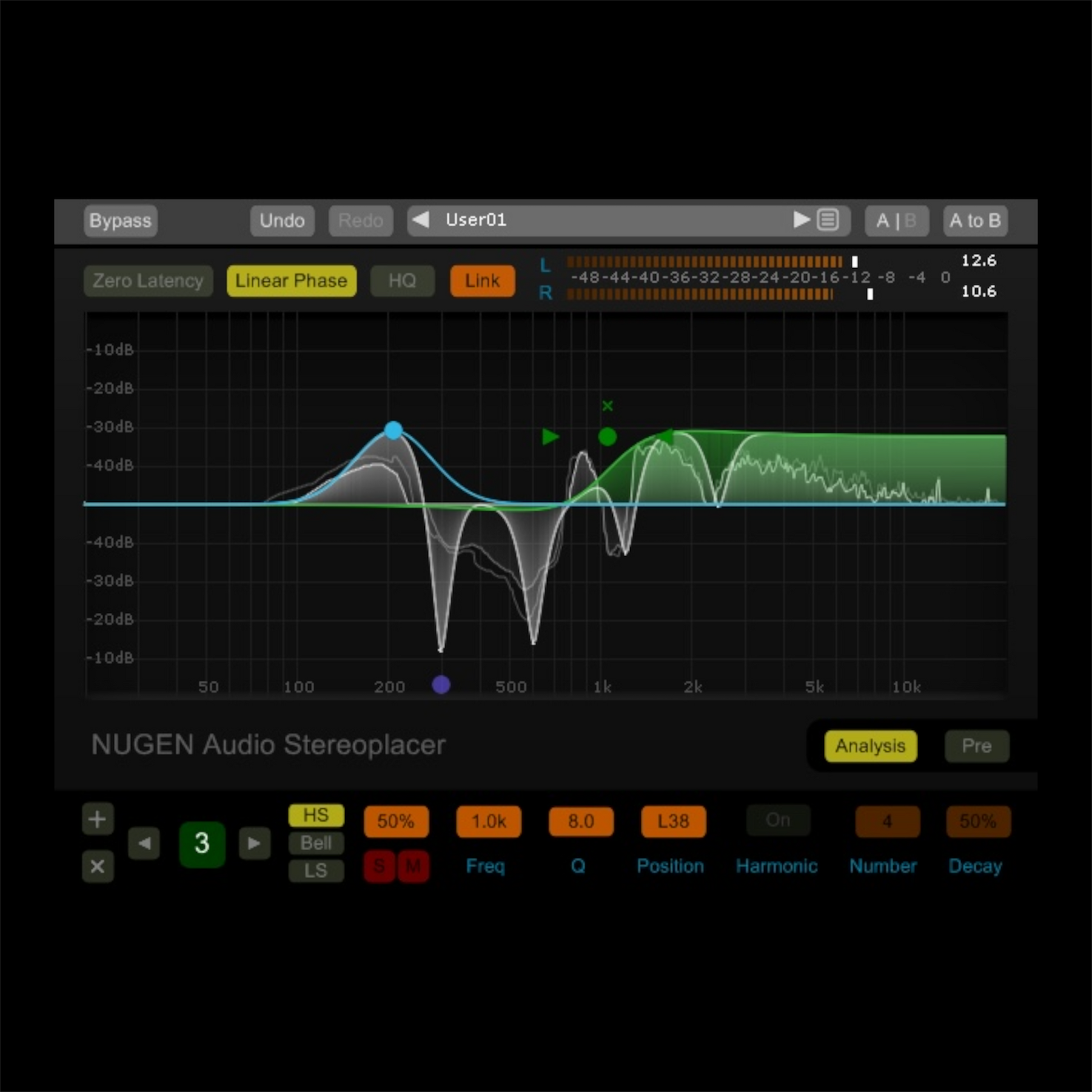Screen dimensions: 1092x1092
Task: Click the green X delete marker
Action: tap(608, 406)
